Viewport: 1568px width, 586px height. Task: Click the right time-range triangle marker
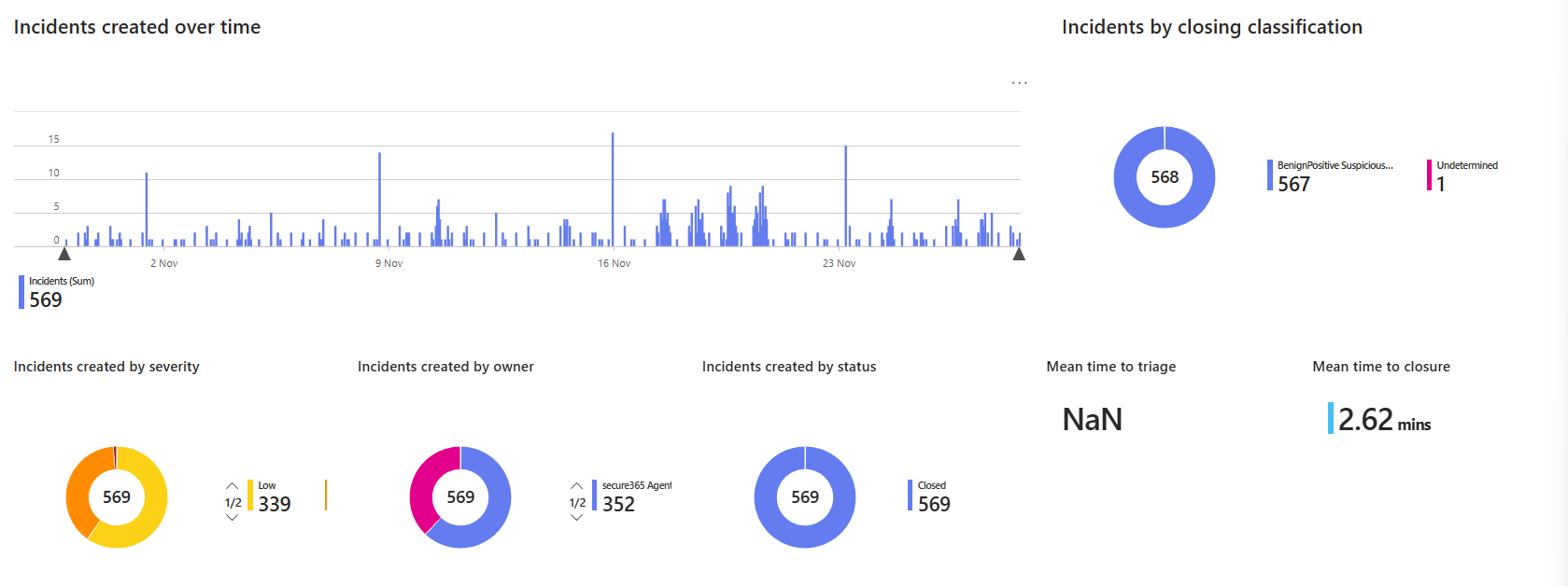coord(1019,253)
